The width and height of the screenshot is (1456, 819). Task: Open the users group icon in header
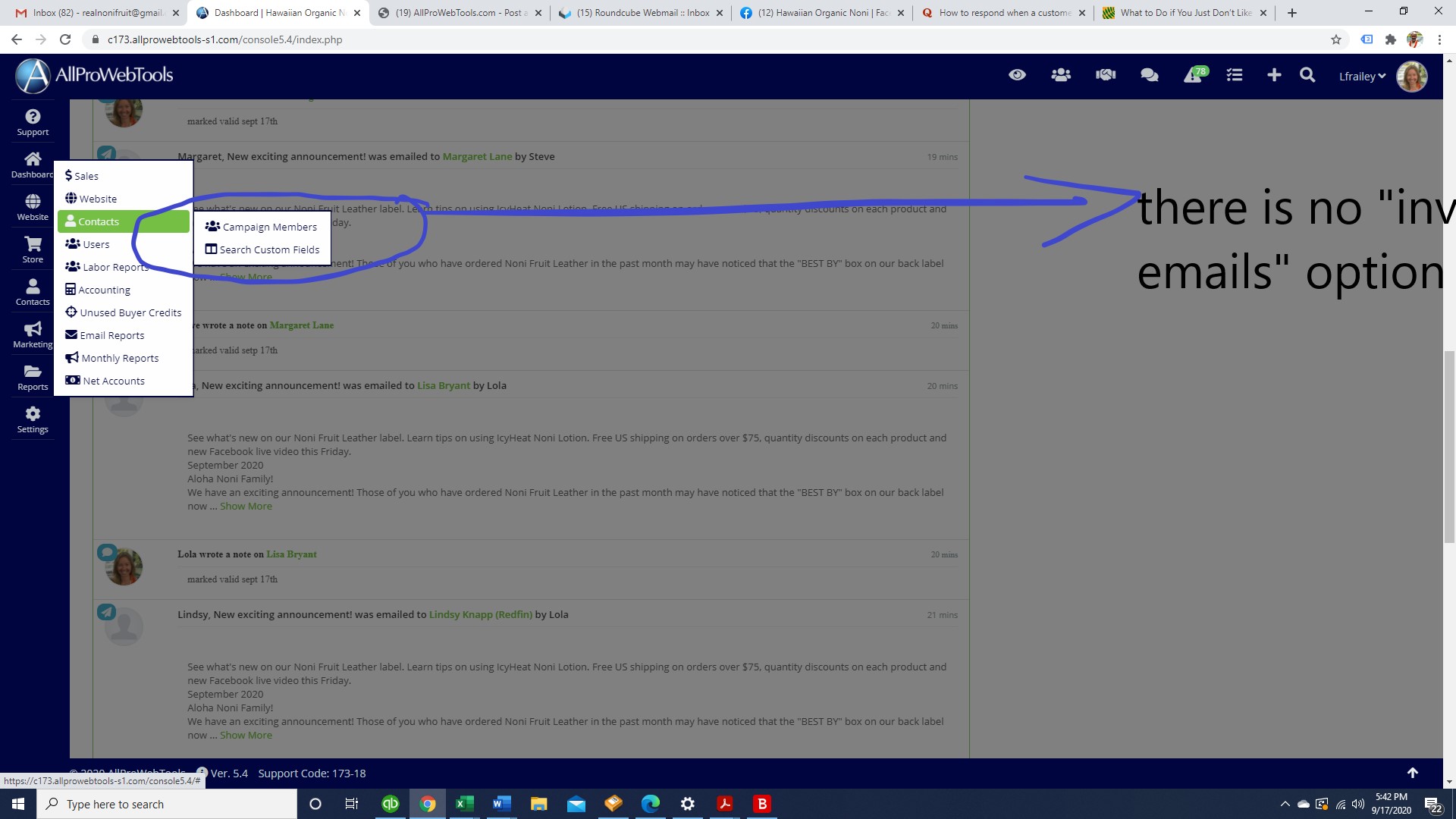point(1061,75)
